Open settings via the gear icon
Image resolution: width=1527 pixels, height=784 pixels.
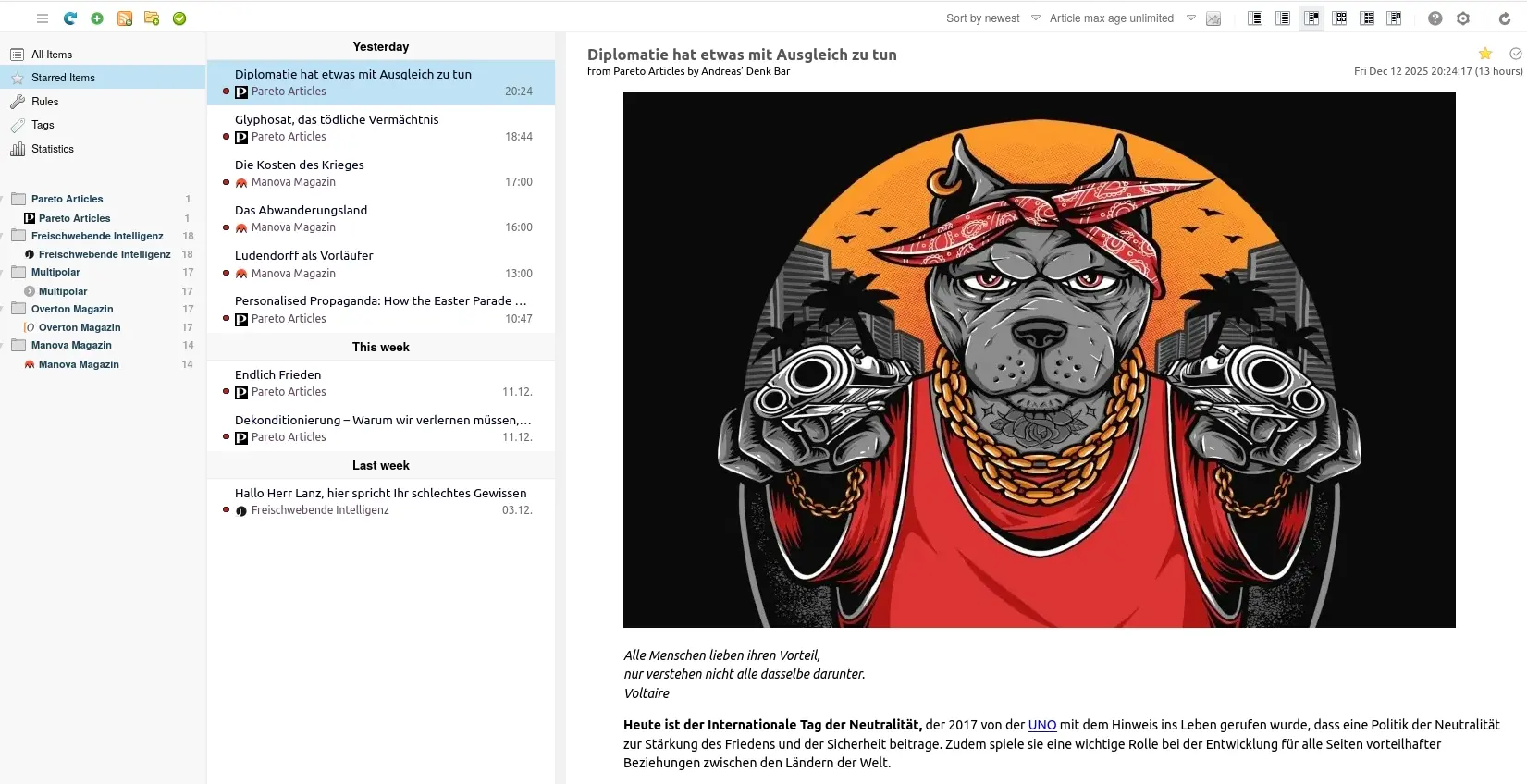pyautogui.click(x=1462, y=18)
